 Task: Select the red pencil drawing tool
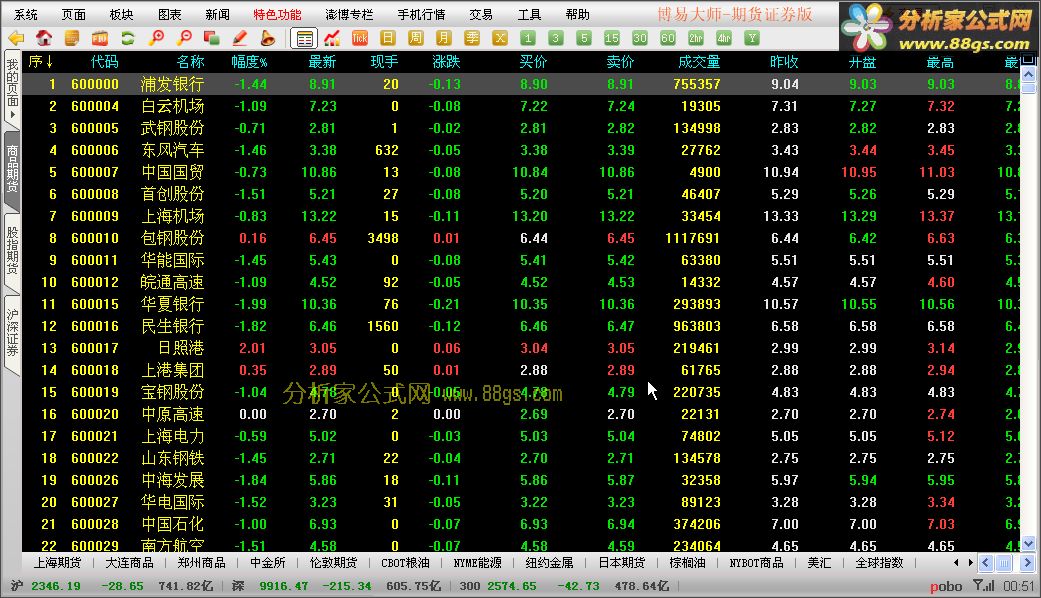pos(240,38)
